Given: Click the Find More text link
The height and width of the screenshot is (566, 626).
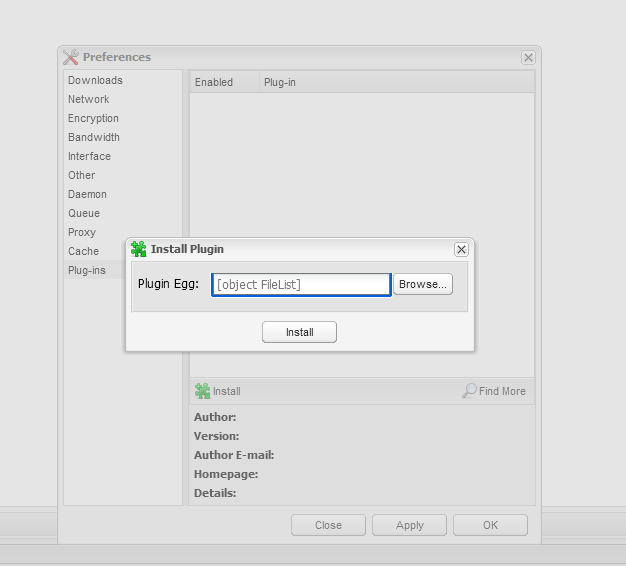Looking at the screenshot, I should (x=502, y=391).
